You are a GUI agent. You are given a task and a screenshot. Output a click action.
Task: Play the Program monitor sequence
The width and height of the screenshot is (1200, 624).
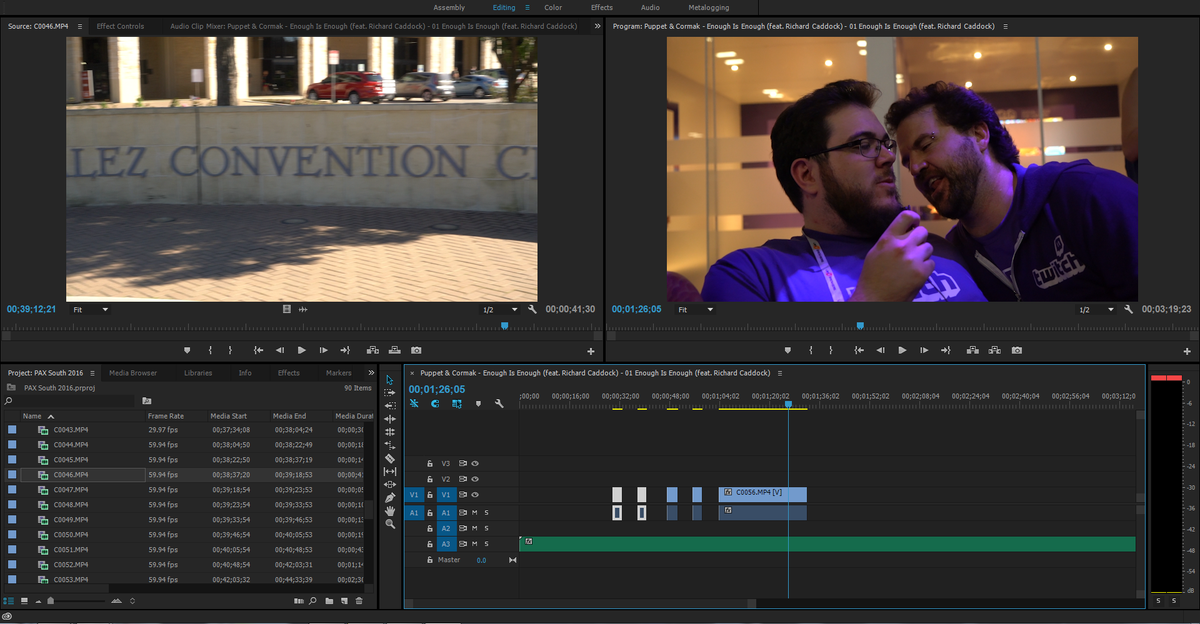click(x=902, y=350)
